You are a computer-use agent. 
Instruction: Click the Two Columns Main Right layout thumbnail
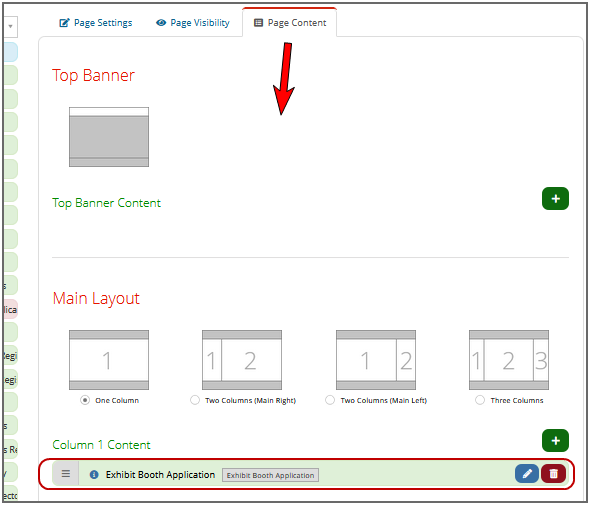[242, 360]
